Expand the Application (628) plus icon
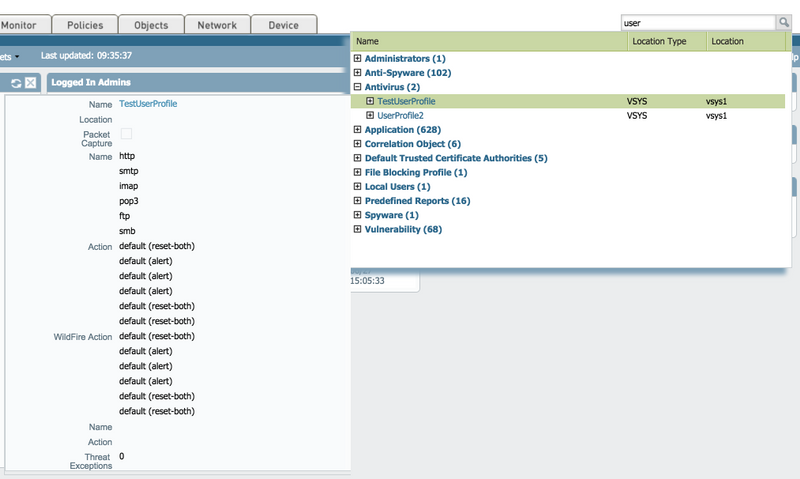The image size is (800, 479). pos(358,130)
